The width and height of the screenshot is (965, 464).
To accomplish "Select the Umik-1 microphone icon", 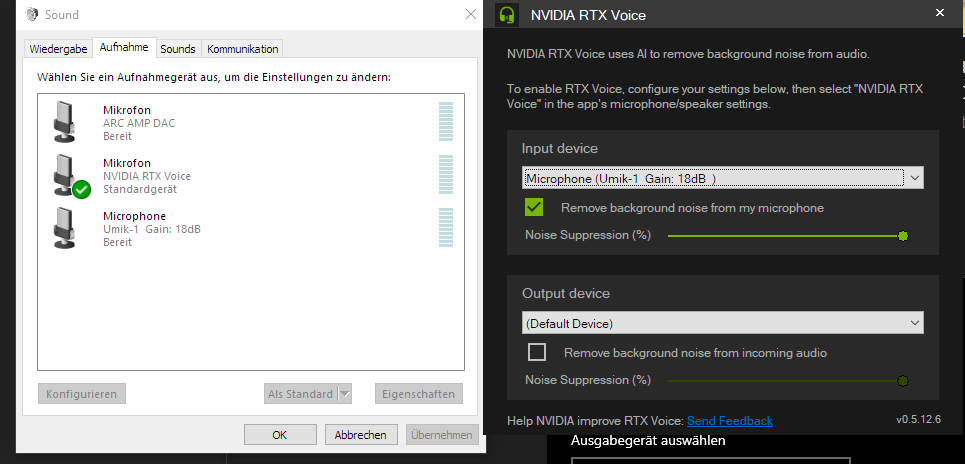I will [64, 228].
